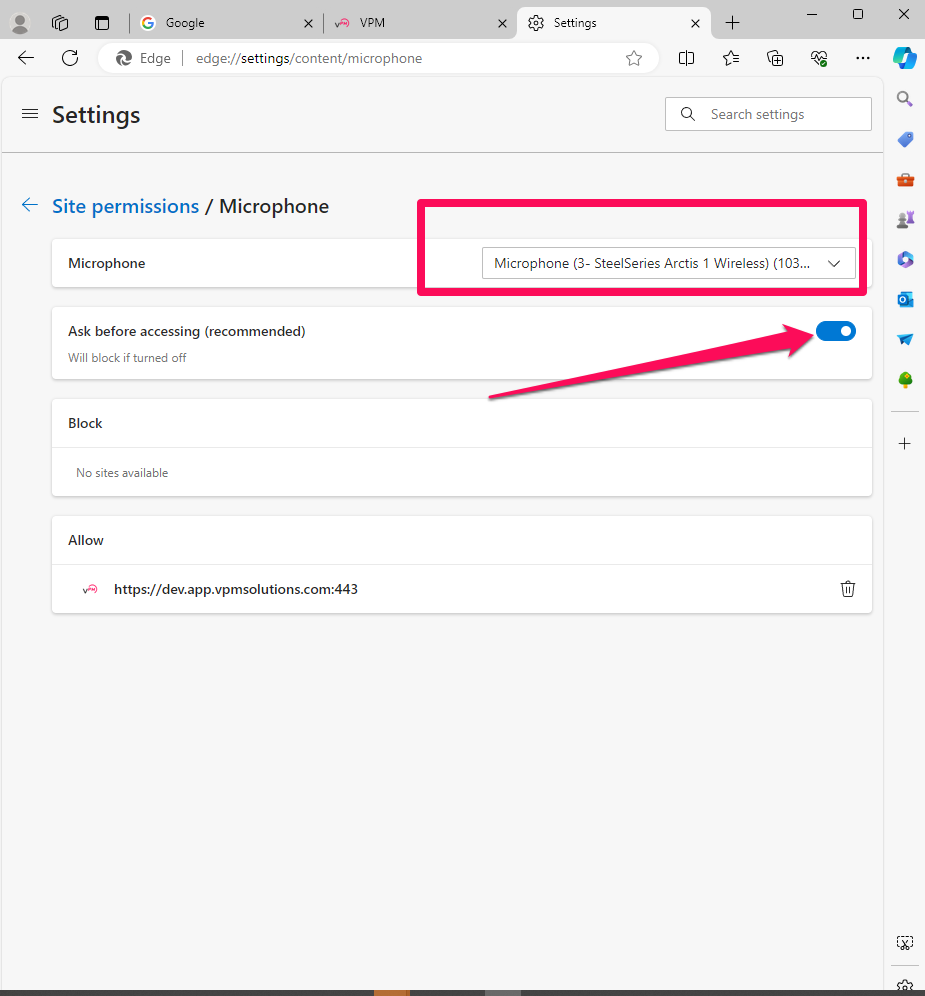Open Microsoft 365 from the sidebar
Viewport: 925px width, 996px height.
905,259
